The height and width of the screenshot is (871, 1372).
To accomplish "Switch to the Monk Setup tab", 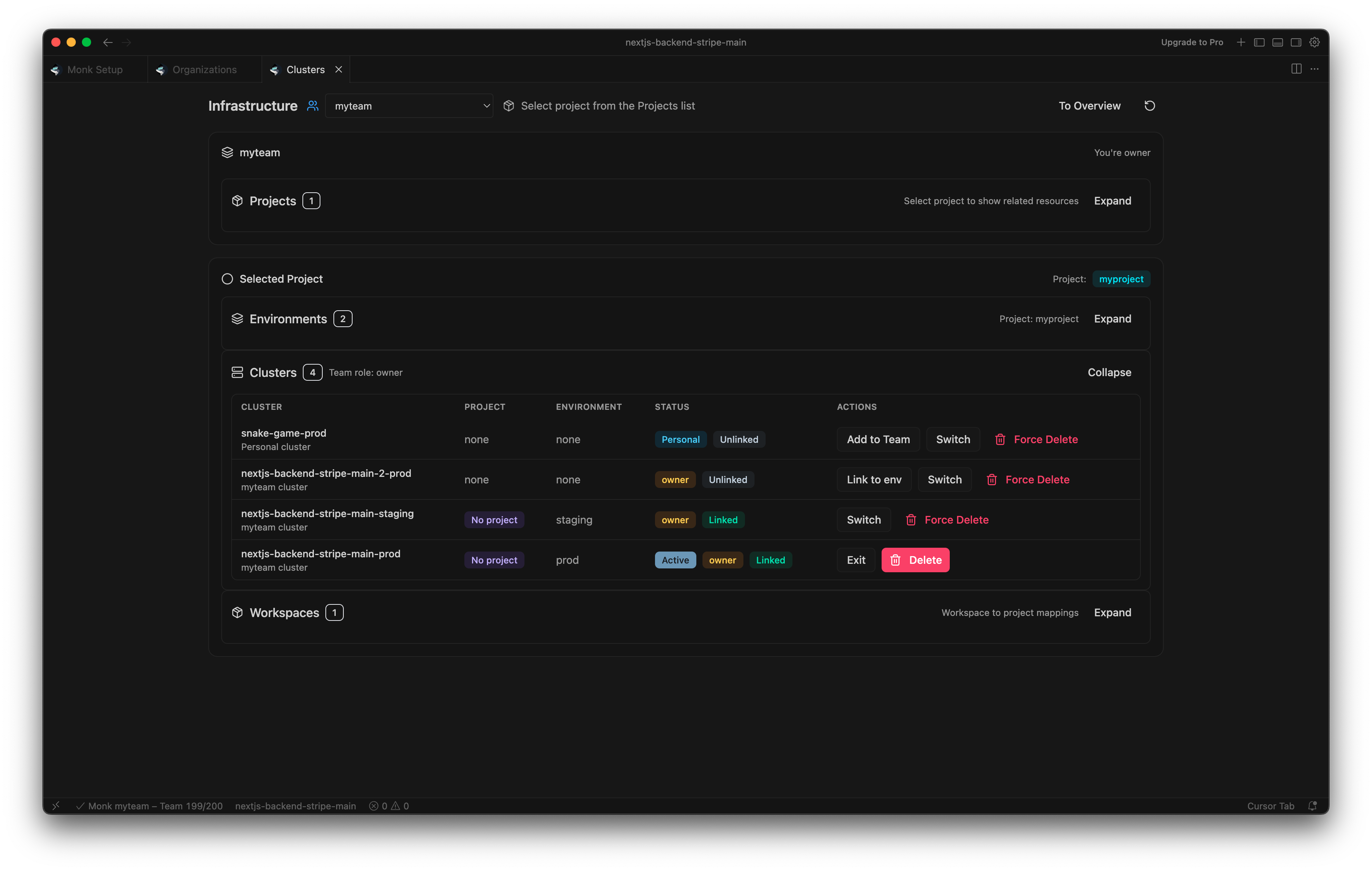I will click(95, 69).
